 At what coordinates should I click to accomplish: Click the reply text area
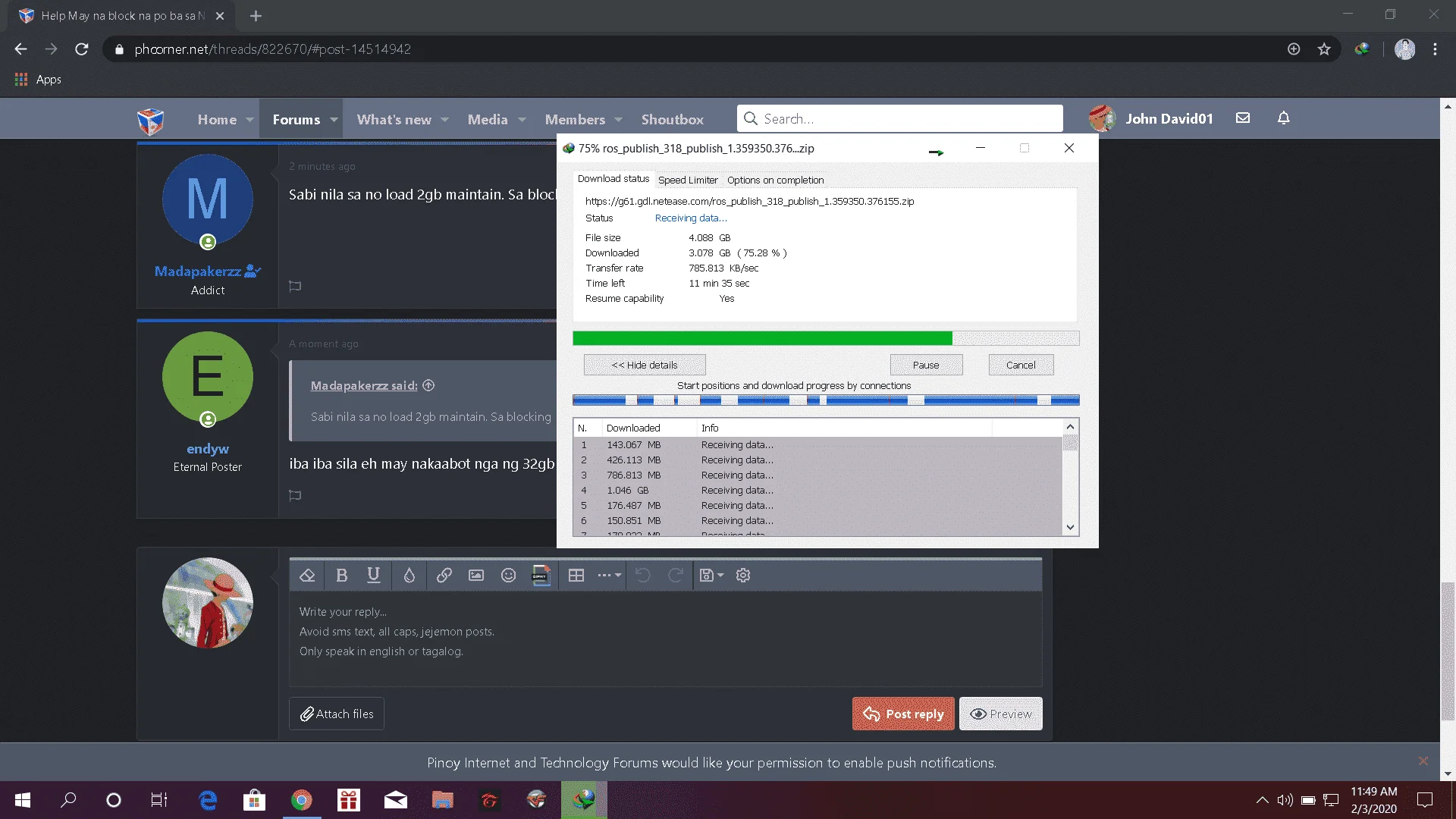click(665, 639)
